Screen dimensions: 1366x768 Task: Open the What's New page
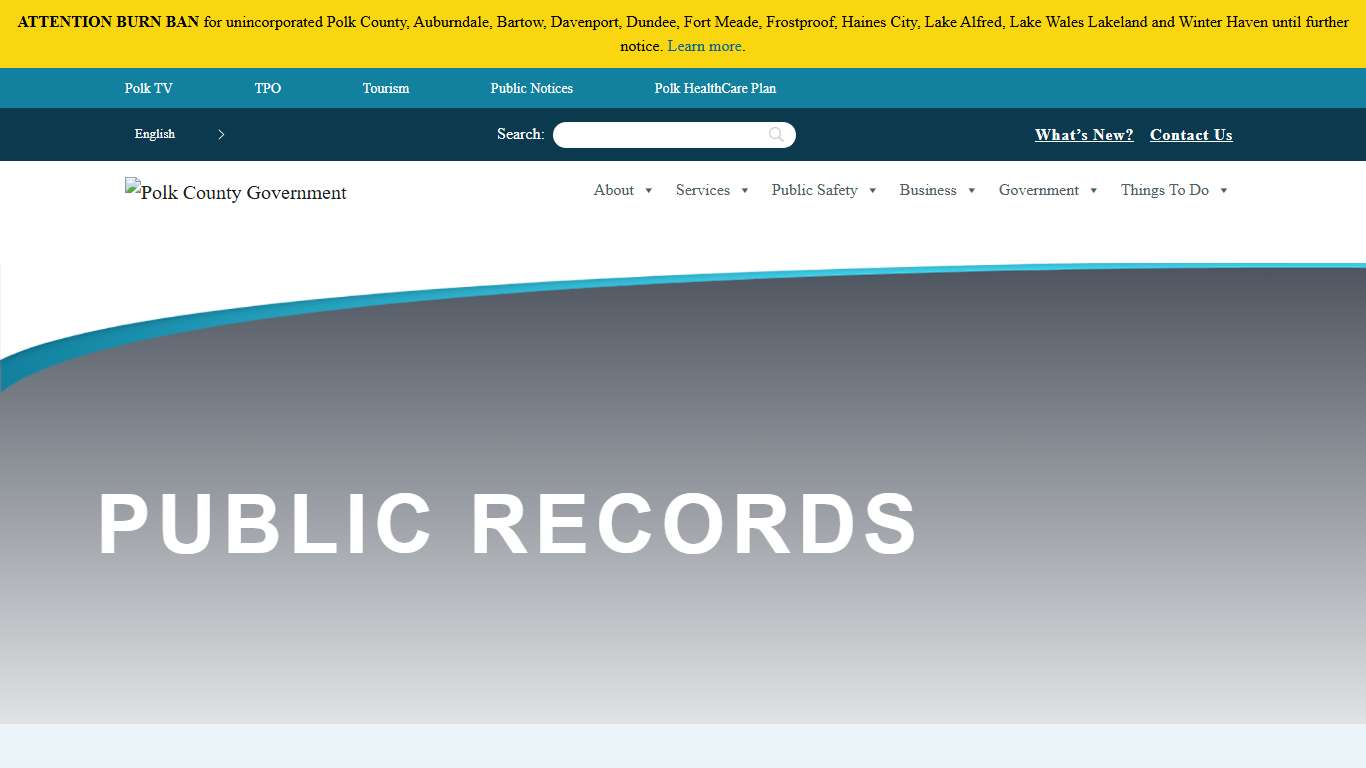click(1084, 134)
